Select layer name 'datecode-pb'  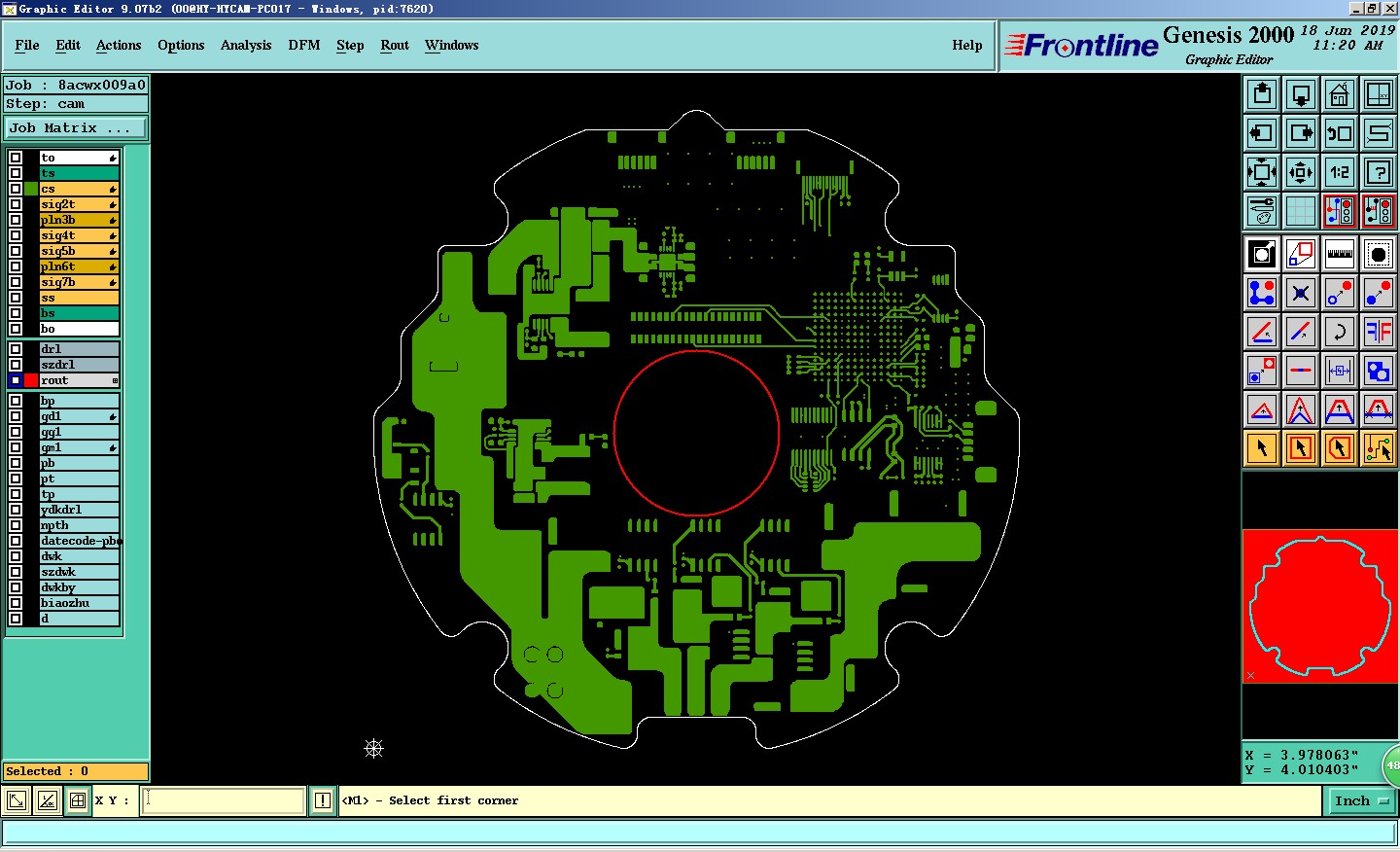[79, 541]
